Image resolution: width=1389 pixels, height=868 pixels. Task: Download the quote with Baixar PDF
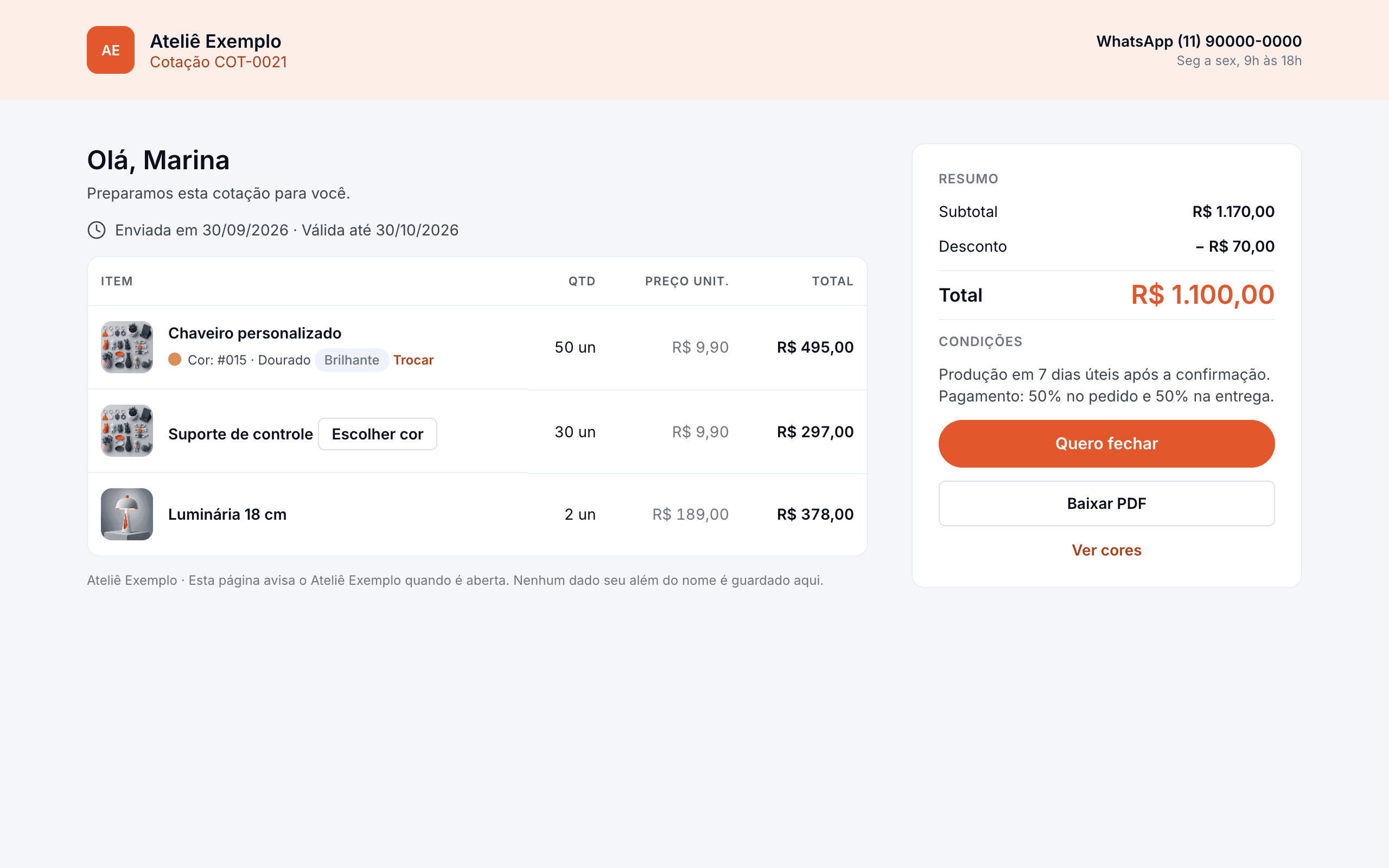point(1106,503)
